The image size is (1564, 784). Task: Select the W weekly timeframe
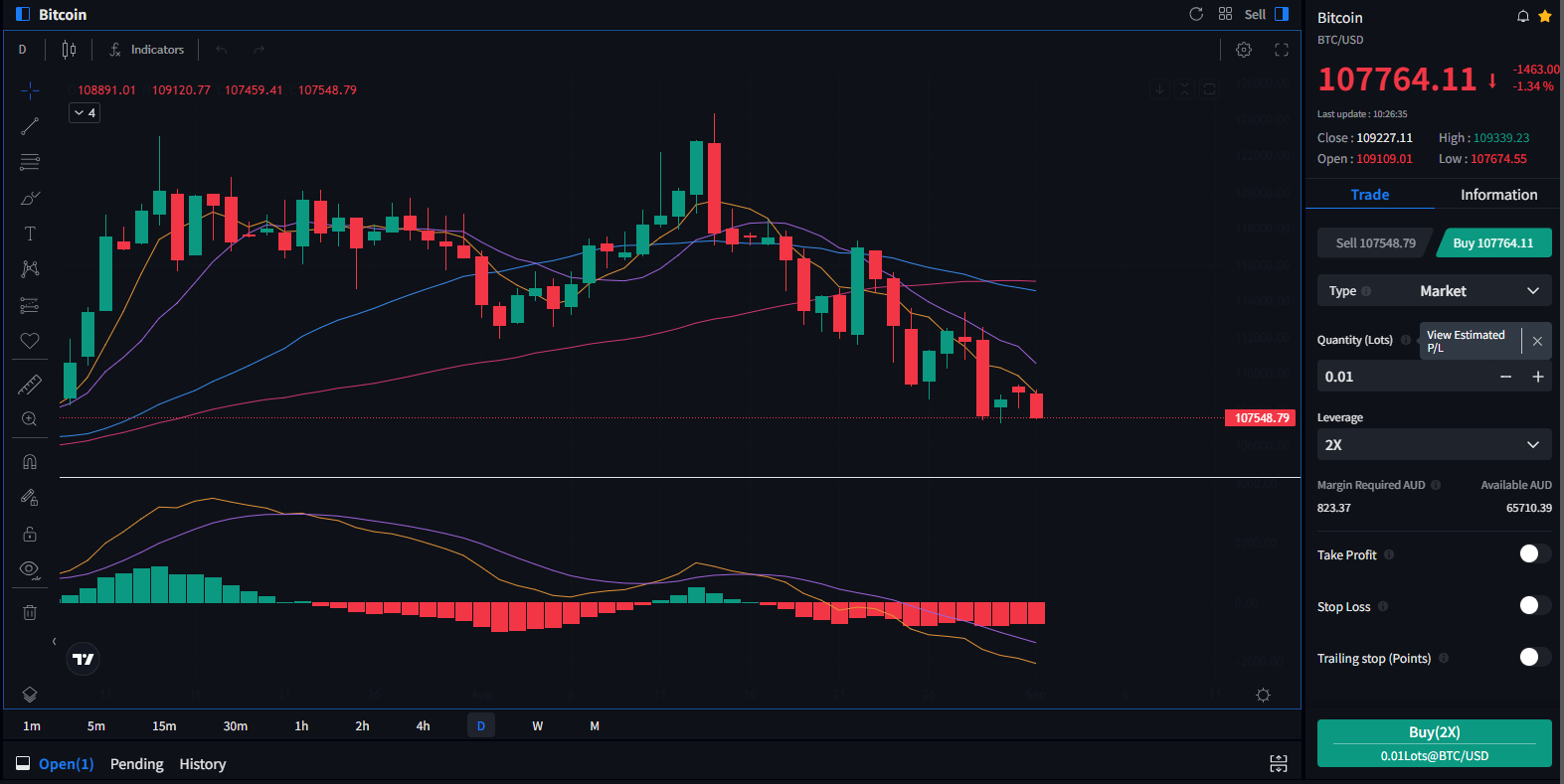(537, 726)
